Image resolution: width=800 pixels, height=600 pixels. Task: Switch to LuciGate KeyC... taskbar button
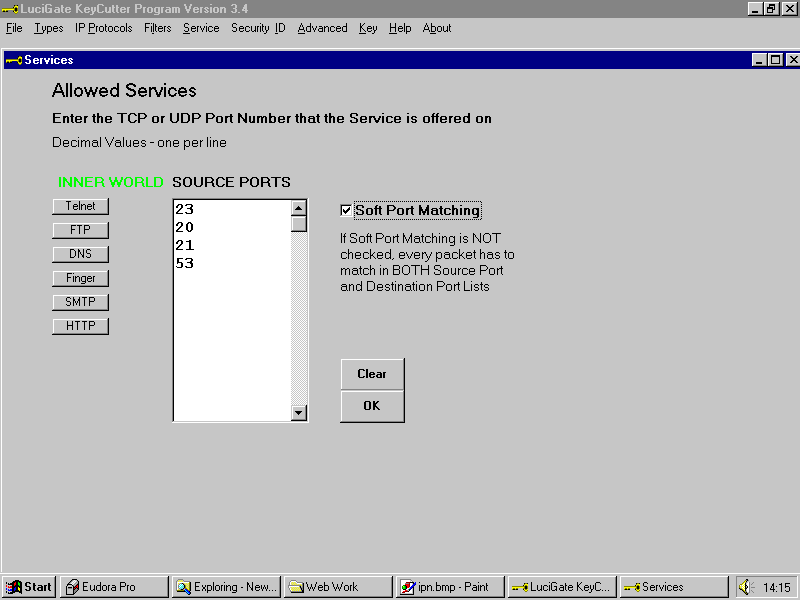coord(562,587)
